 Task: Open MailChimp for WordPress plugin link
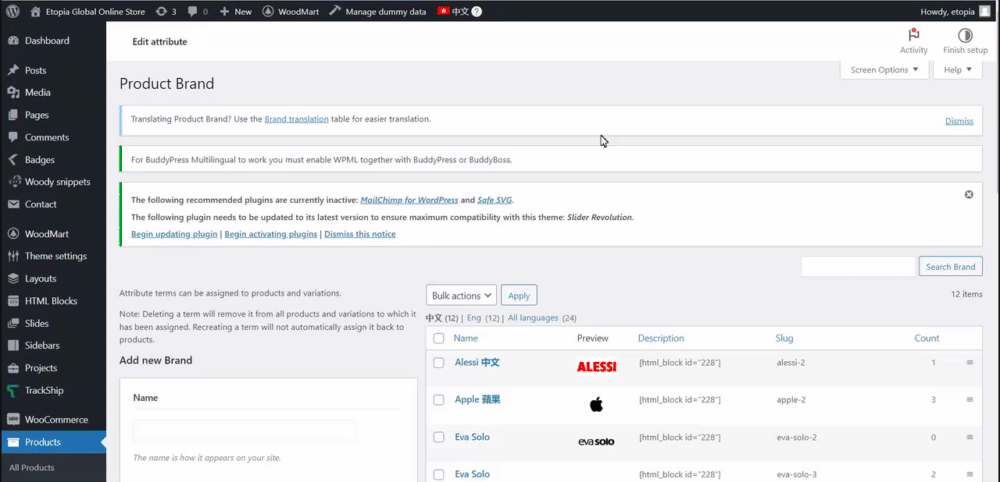409,200
